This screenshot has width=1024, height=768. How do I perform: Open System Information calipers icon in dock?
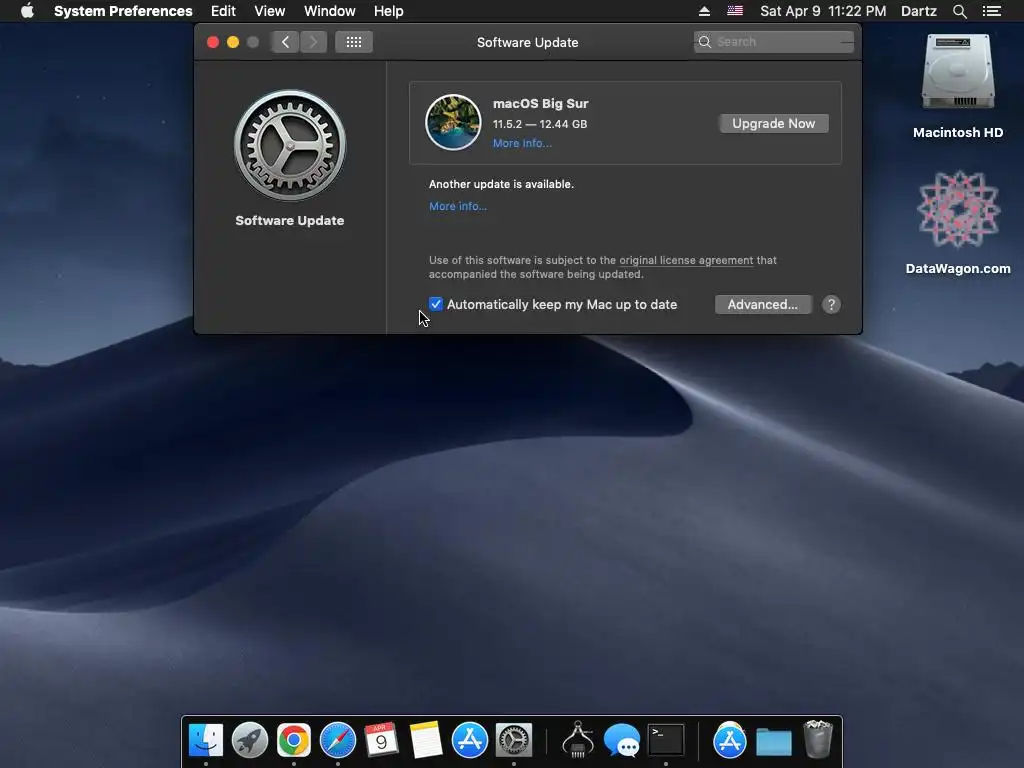pos(578,740)
